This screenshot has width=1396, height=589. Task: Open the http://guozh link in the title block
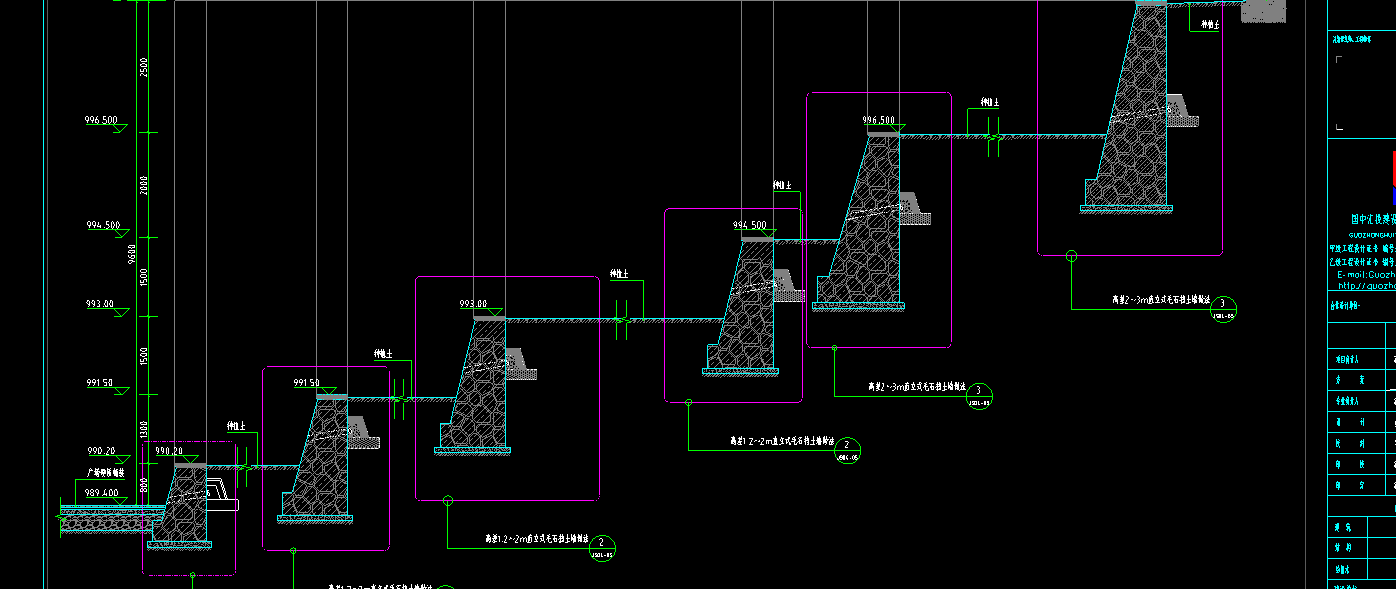pyautogui.click(x=1366, y=284)
